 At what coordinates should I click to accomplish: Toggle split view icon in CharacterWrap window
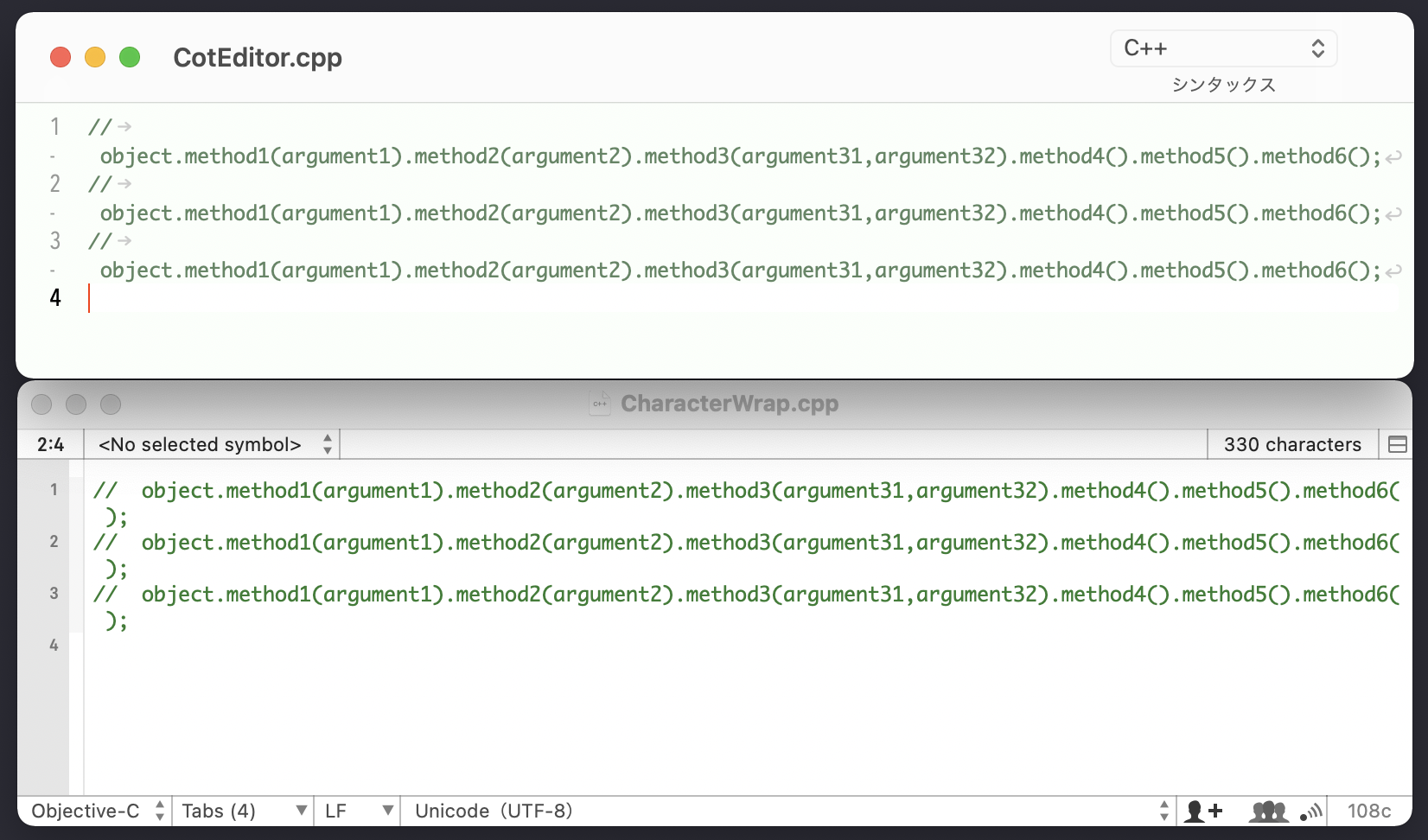coord(1397,444)
